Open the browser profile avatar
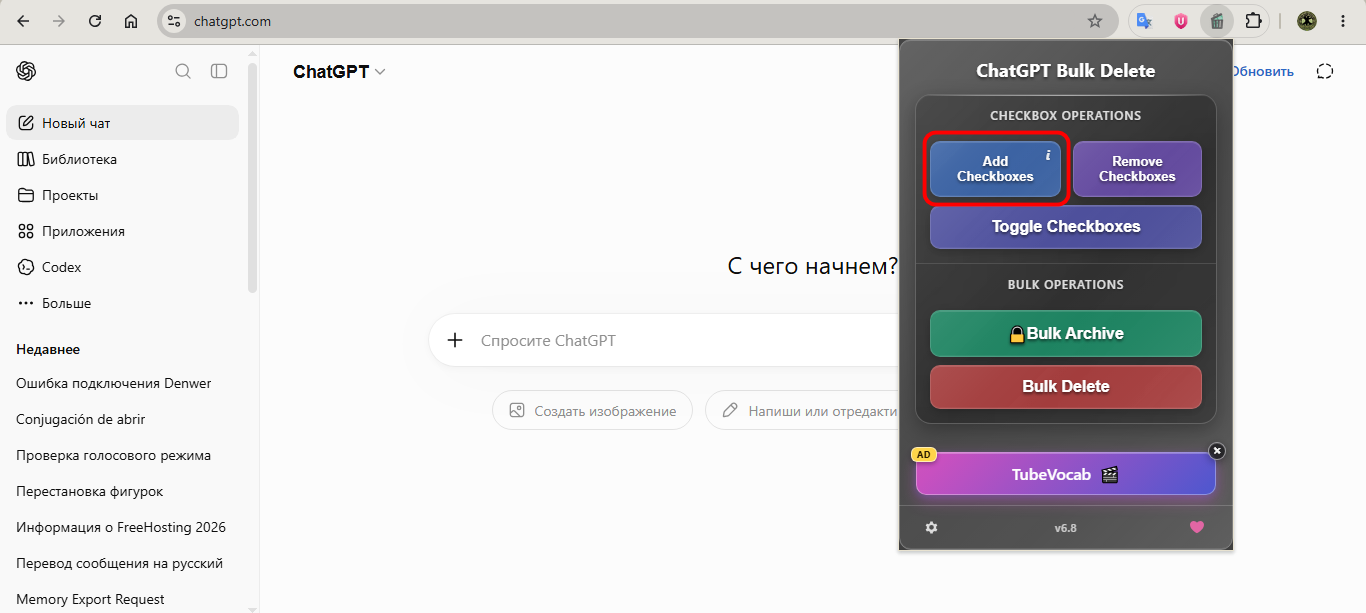Image resolution: width=1366 pixels, height=613 pixels. click(1307, 21)
